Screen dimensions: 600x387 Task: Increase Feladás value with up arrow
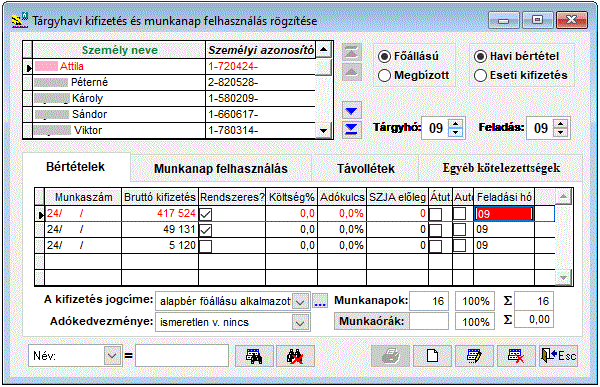coord(561,124)
